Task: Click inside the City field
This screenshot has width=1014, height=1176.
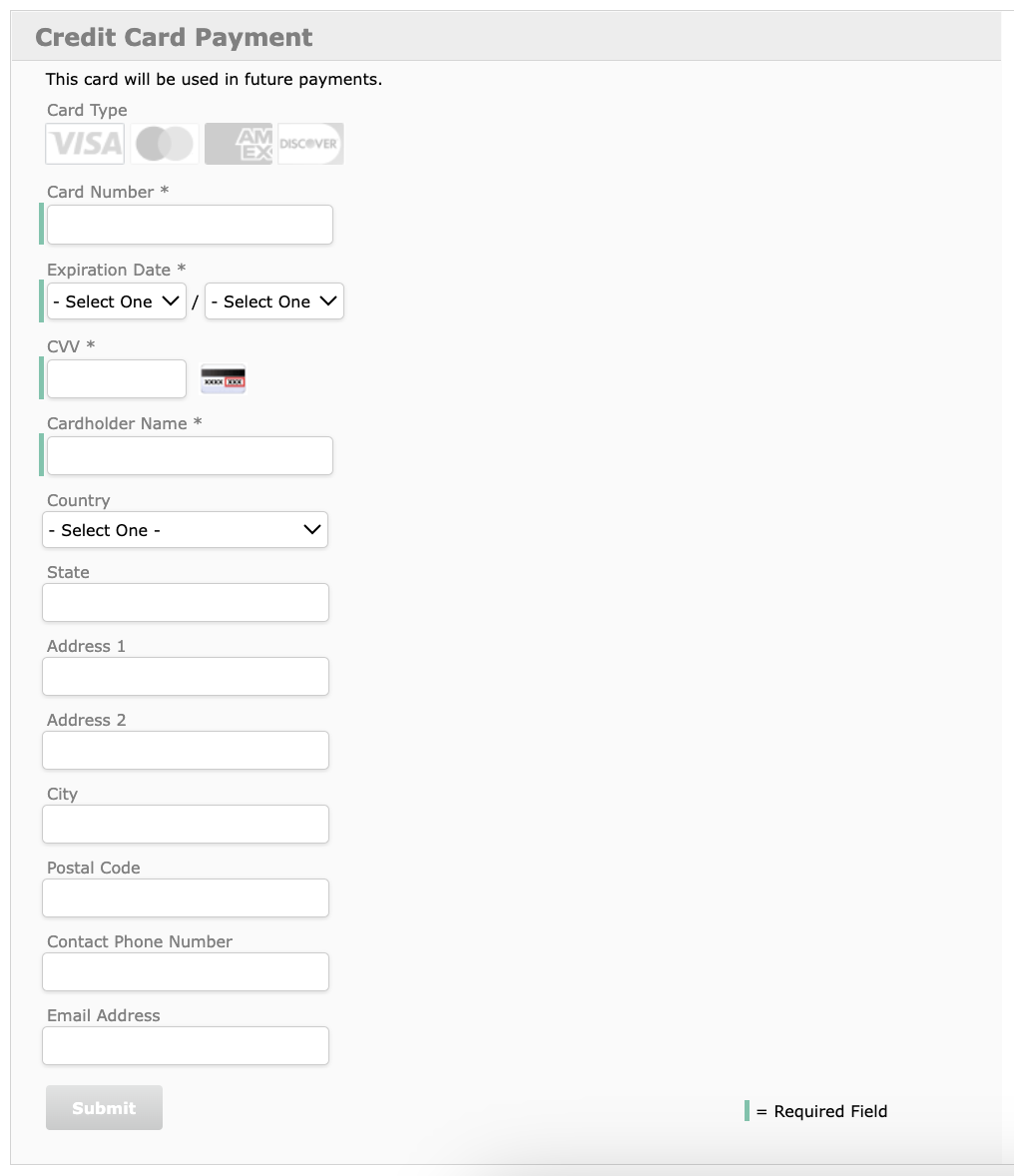Action: coord(185,824)
